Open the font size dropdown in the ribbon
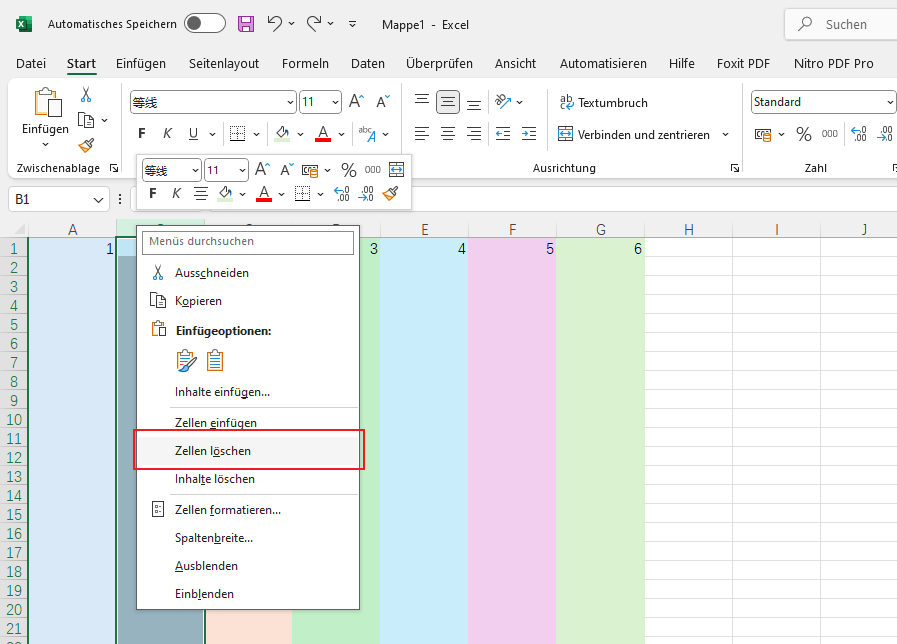This screenshot has height=644, width=897. 335,102
